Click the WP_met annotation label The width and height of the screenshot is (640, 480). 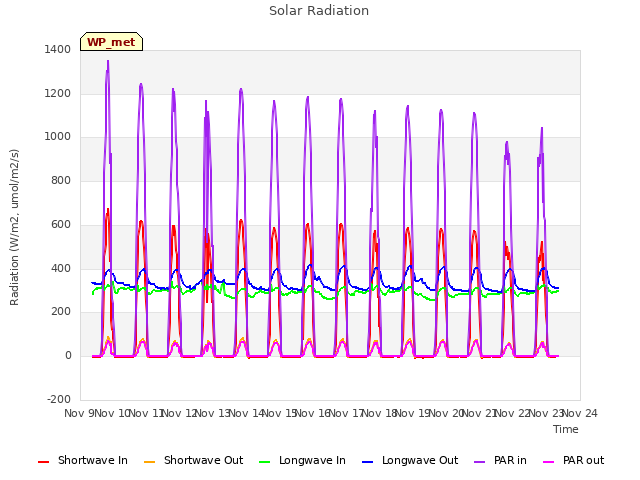coord(111,42)
